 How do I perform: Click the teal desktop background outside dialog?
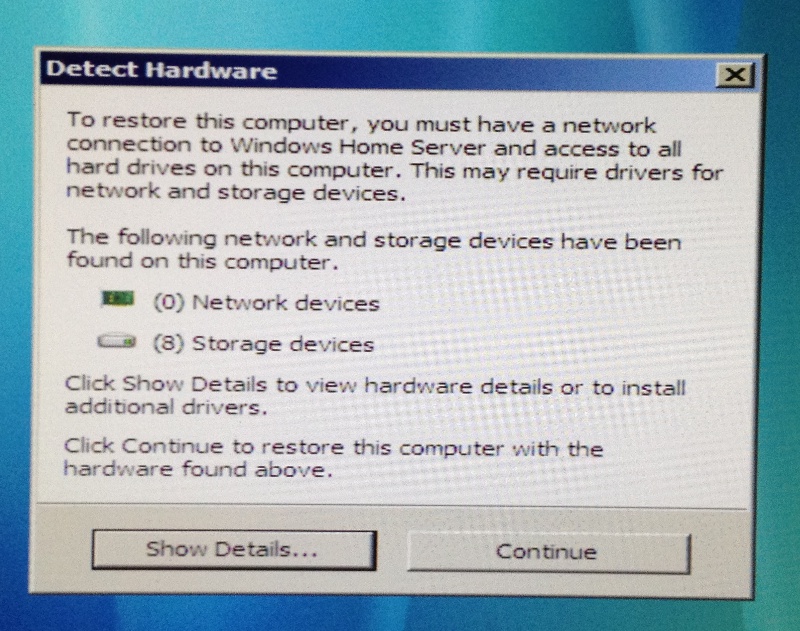point(398,23)
